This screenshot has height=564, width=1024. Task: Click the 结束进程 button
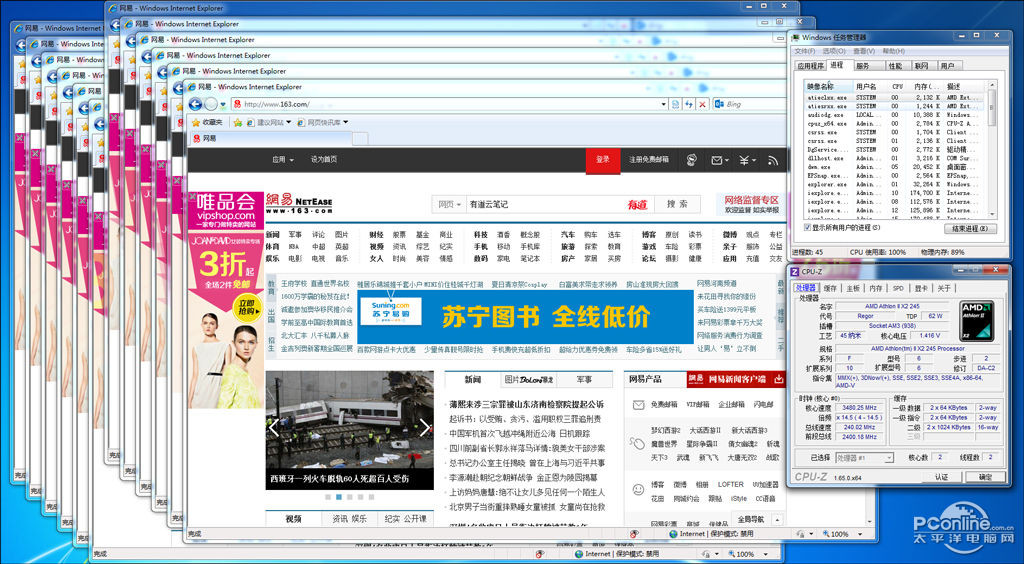click(x=970, y=228)
